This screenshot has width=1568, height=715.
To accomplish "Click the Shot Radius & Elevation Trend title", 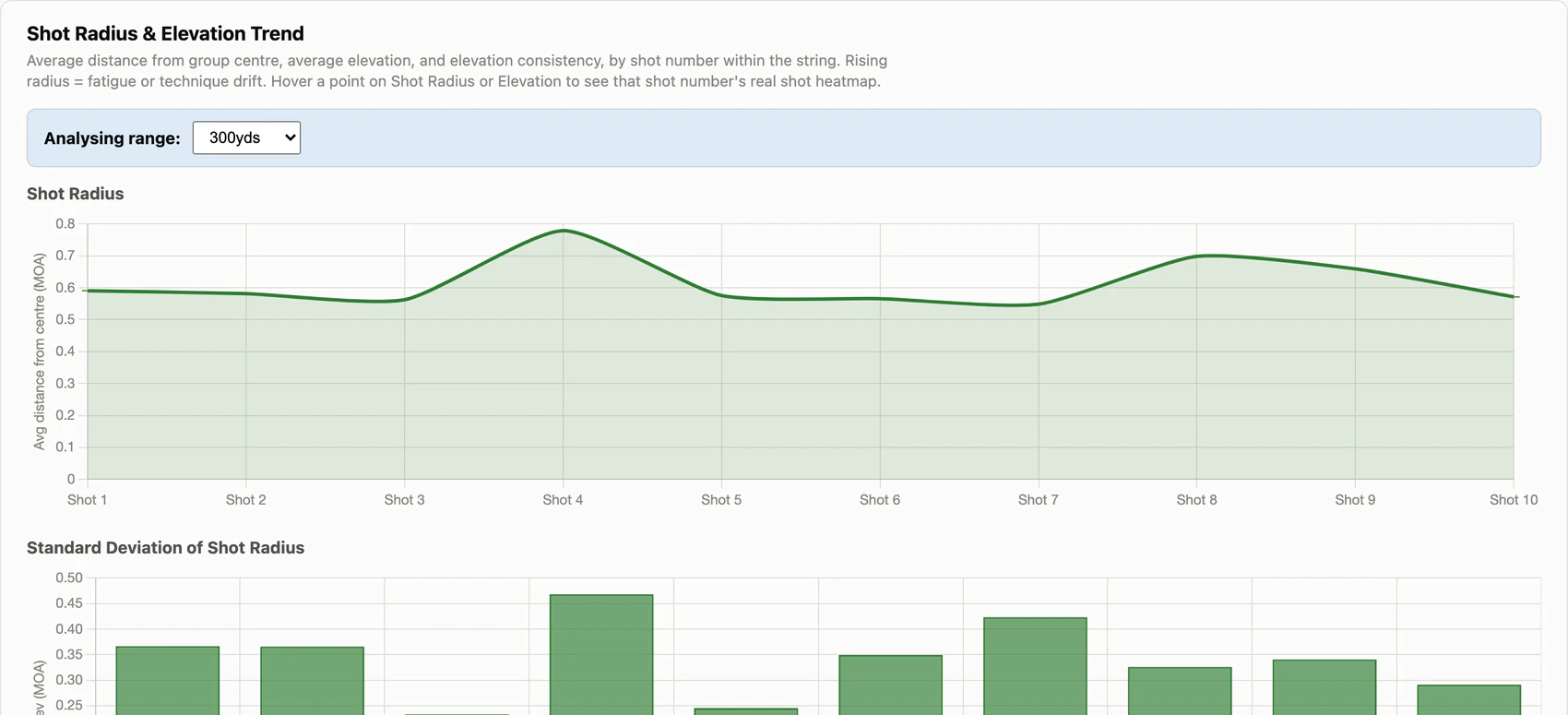I will [x=165, y=33].
